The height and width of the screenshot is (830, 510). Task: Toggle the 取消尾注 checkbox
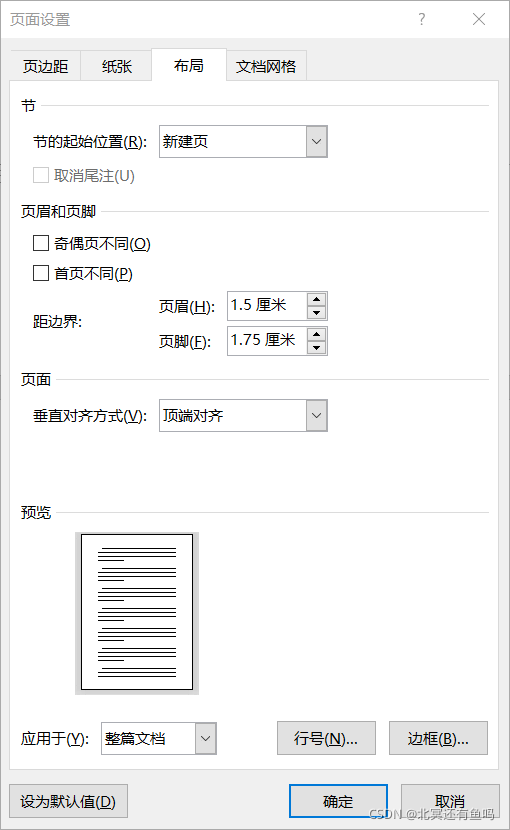coord(41,175)
